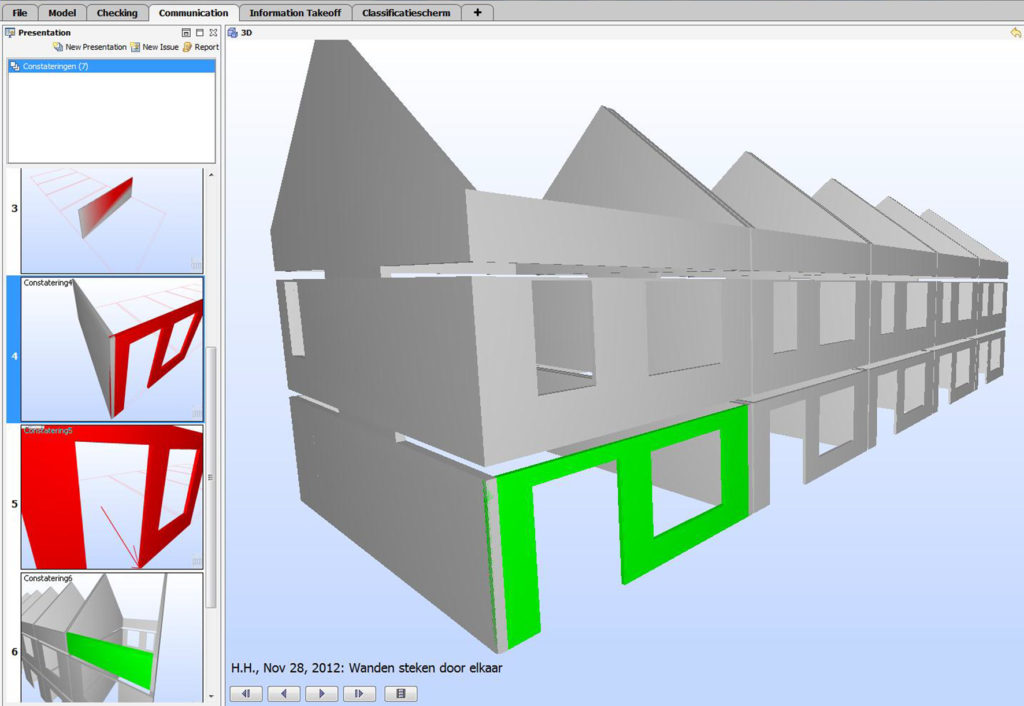Image resolution: width=1024 pixels, height=706 pixels.
Task: Click the 3D view icon
Action: tap(233, 32)
